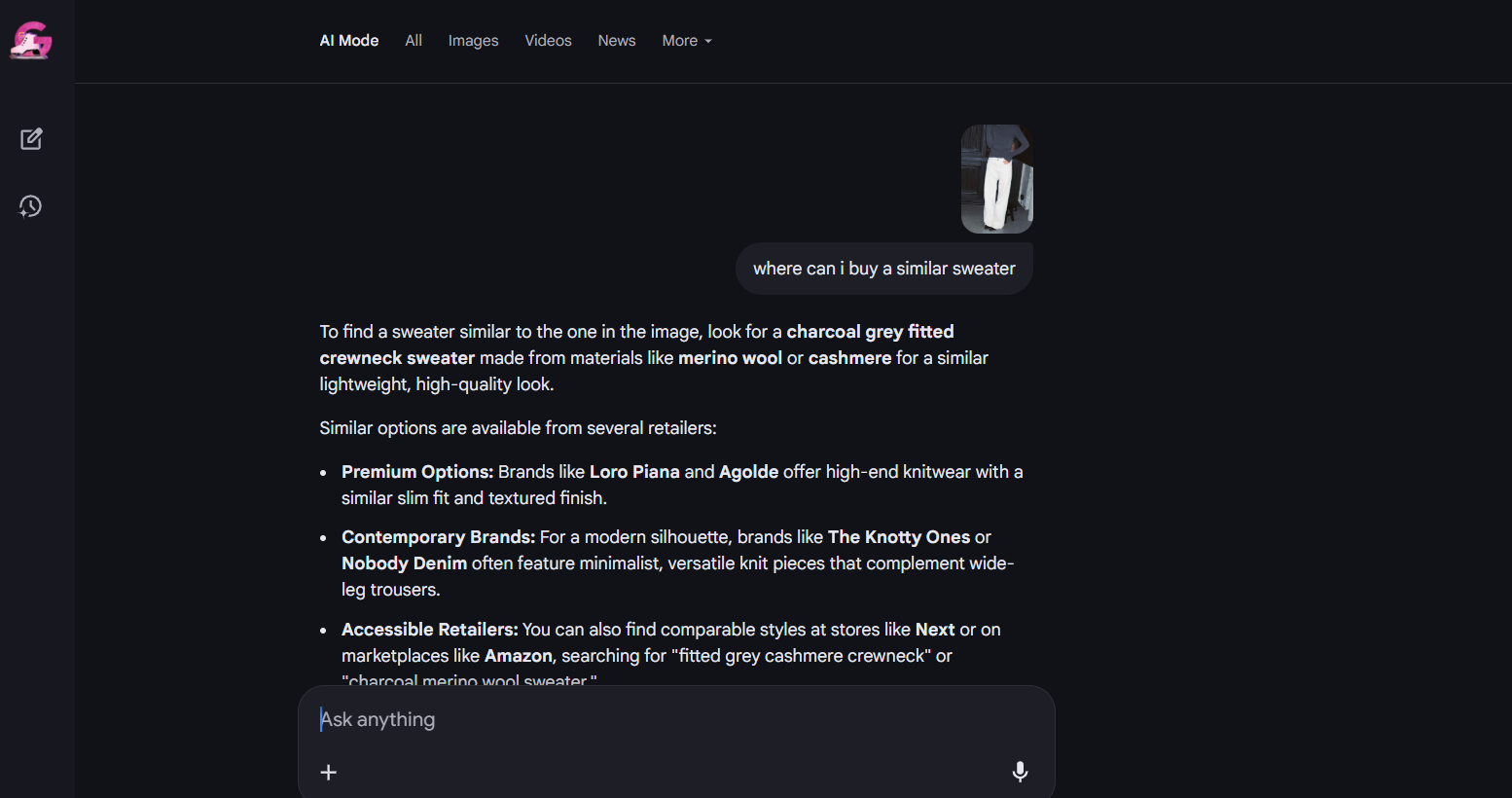Click the Loro Piana brand name
1512x798 pixels.
634,472
